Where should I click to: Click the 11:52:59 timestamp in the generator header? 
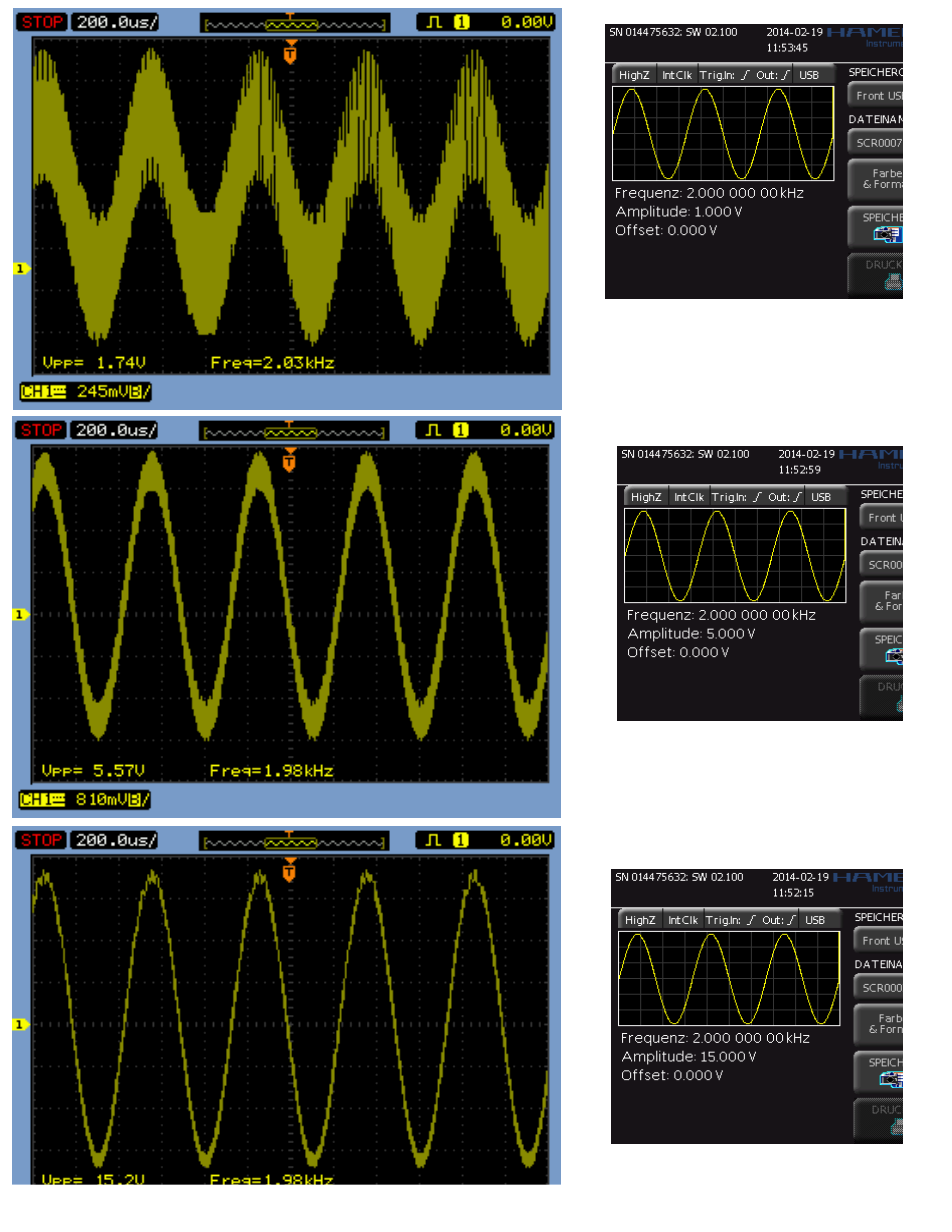point(799,469)
